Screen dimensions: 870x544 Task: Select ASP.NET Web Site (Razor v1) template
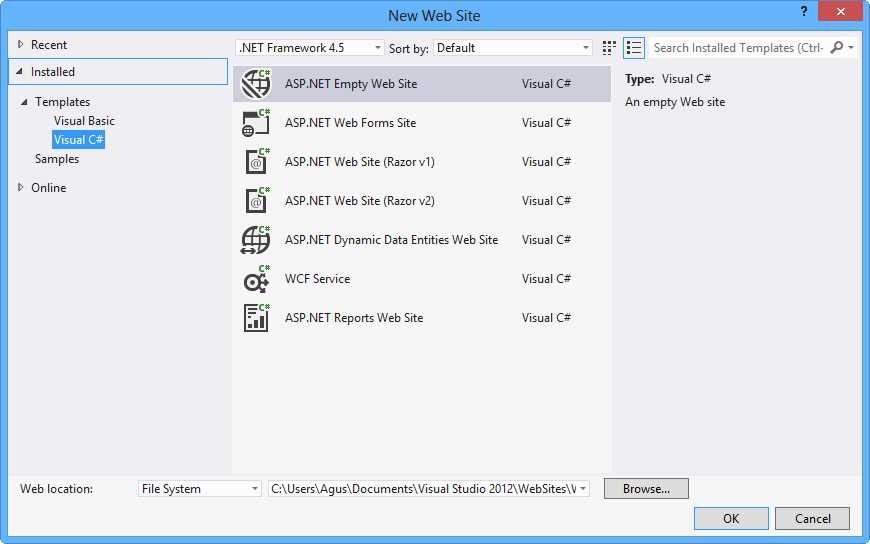(x=422, y=162)
